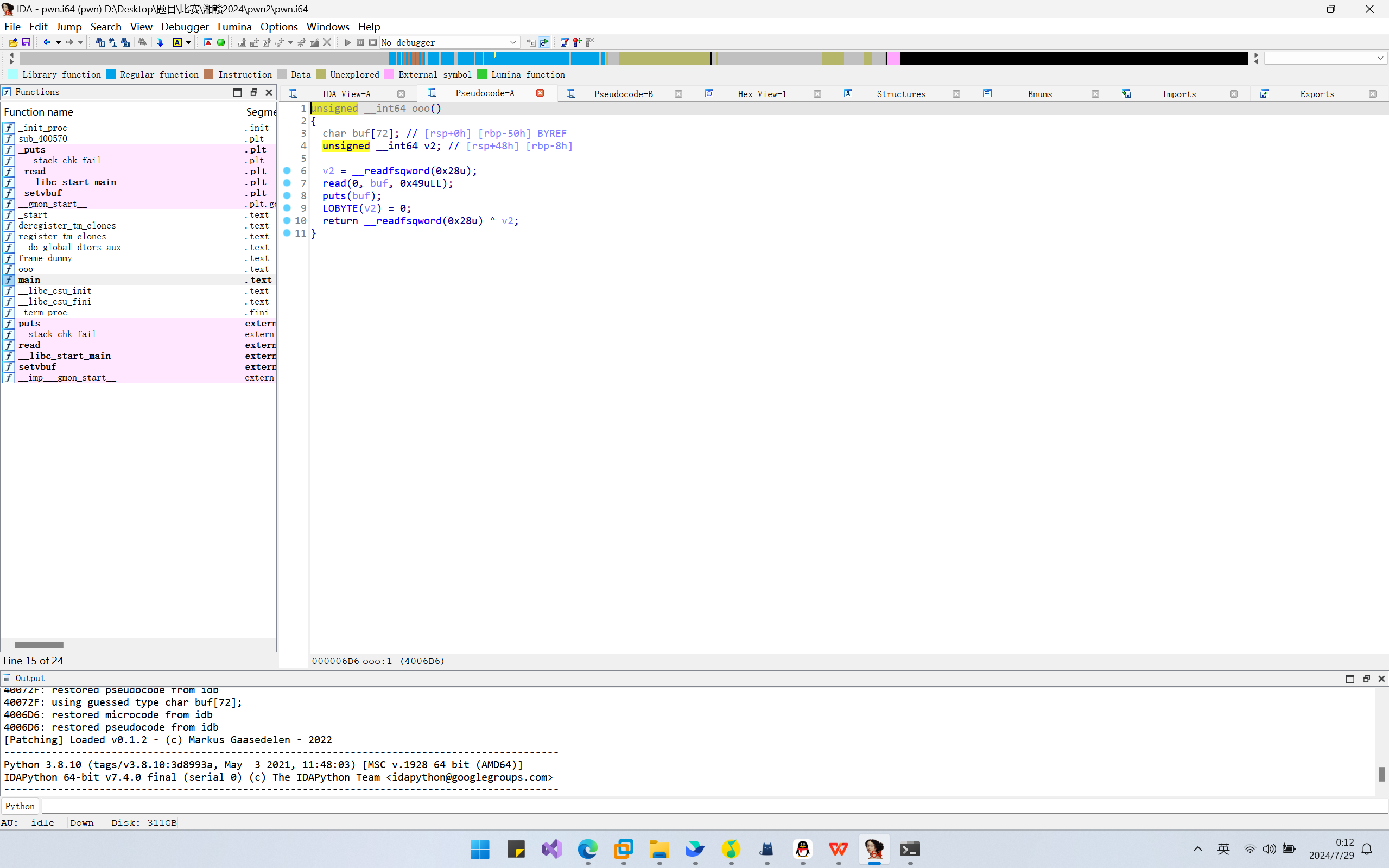Image resolution: width=1389 pixels, height=868 pixels.
Task: Click the Python command input field
Action: [x=714, y=806]
